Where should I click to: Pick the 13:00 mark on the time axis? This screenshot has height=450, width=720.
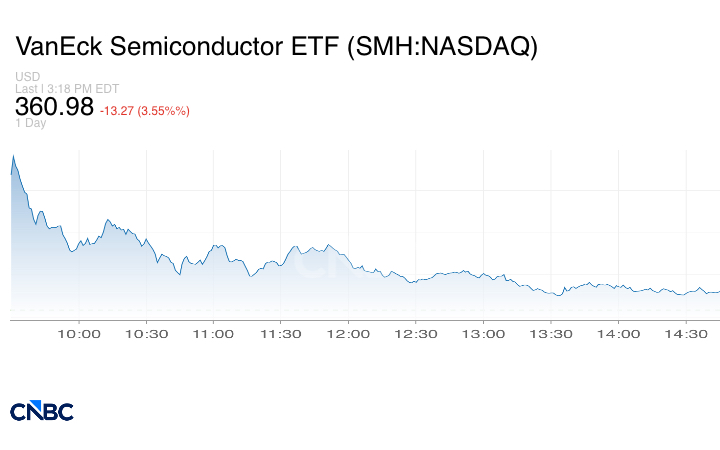pos(482,334)
